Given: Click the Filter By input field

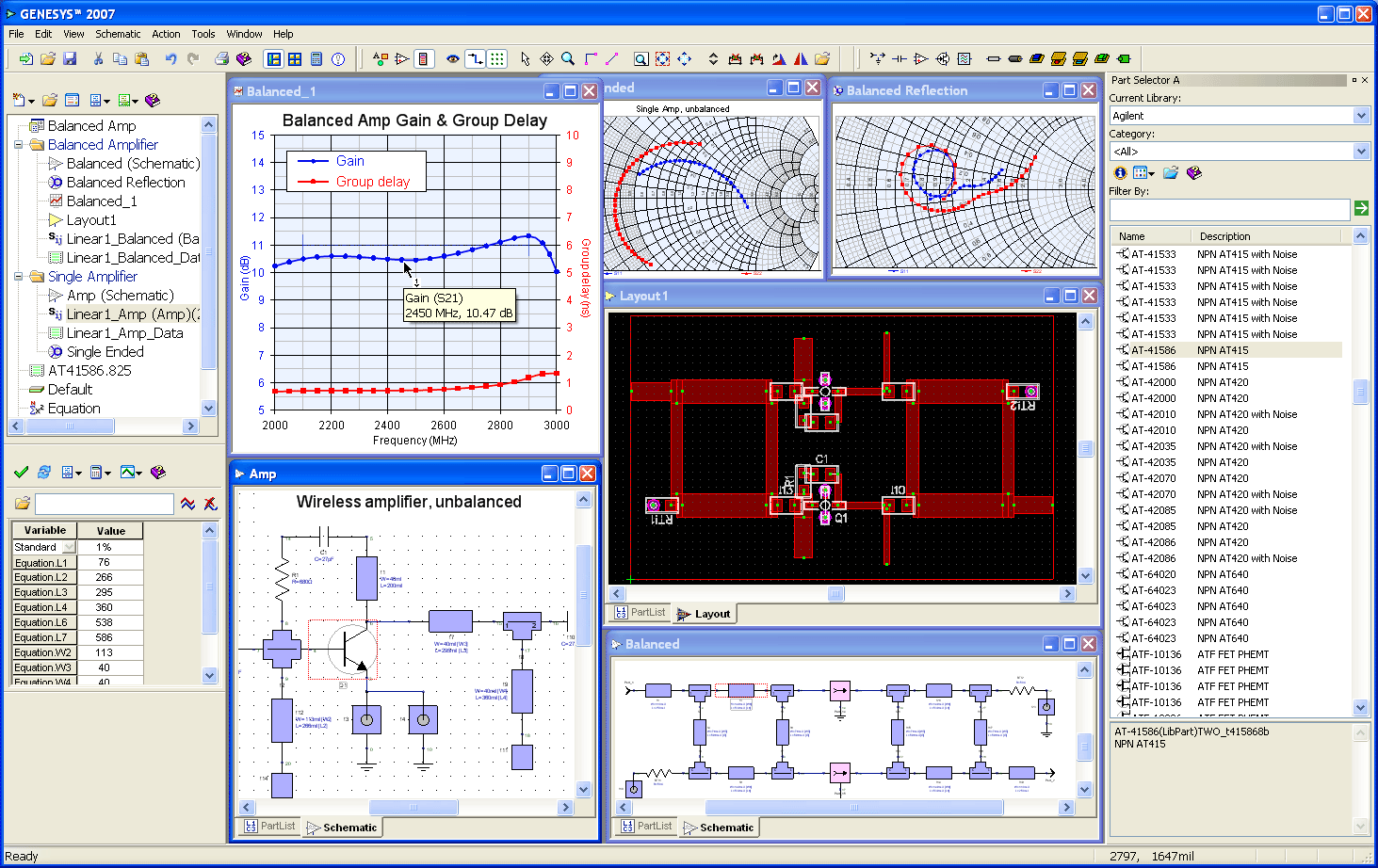Looking at the screenshot, I should (x=1228, y=209).
